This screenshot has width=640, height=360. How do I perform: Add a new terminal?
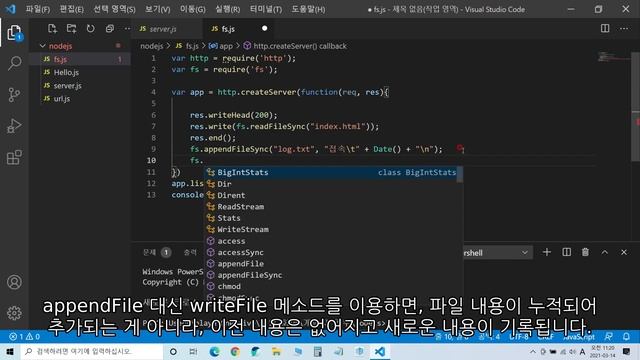tap(547, 252)
